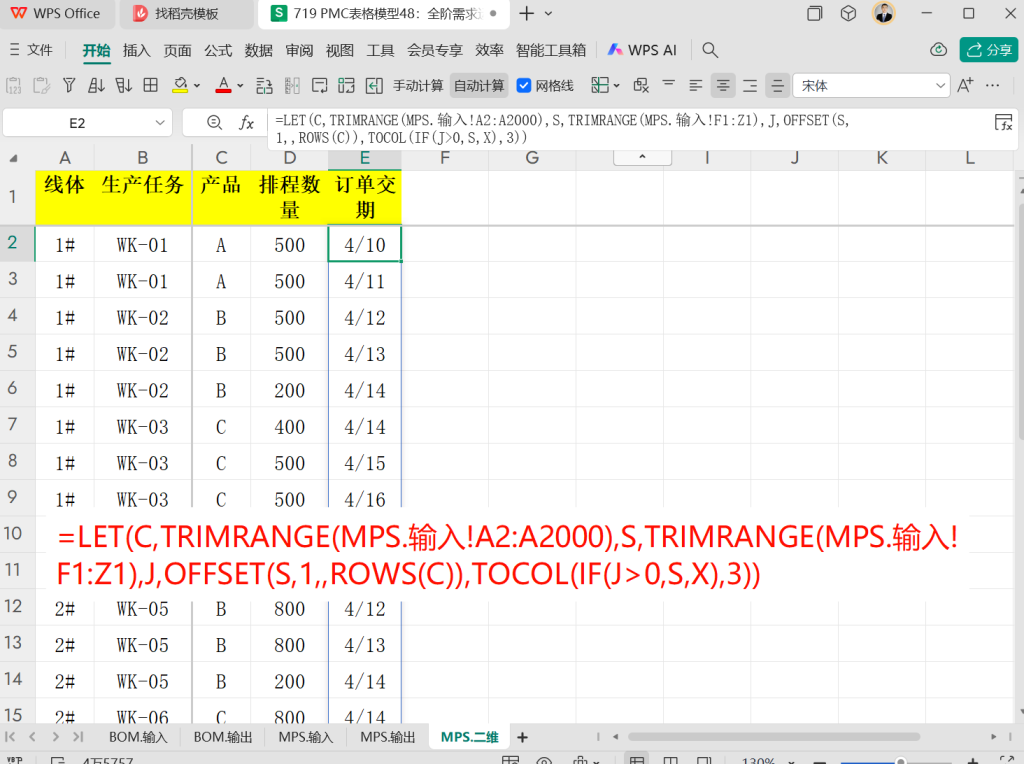Click the wrap text cell icon

click(319, 86)
